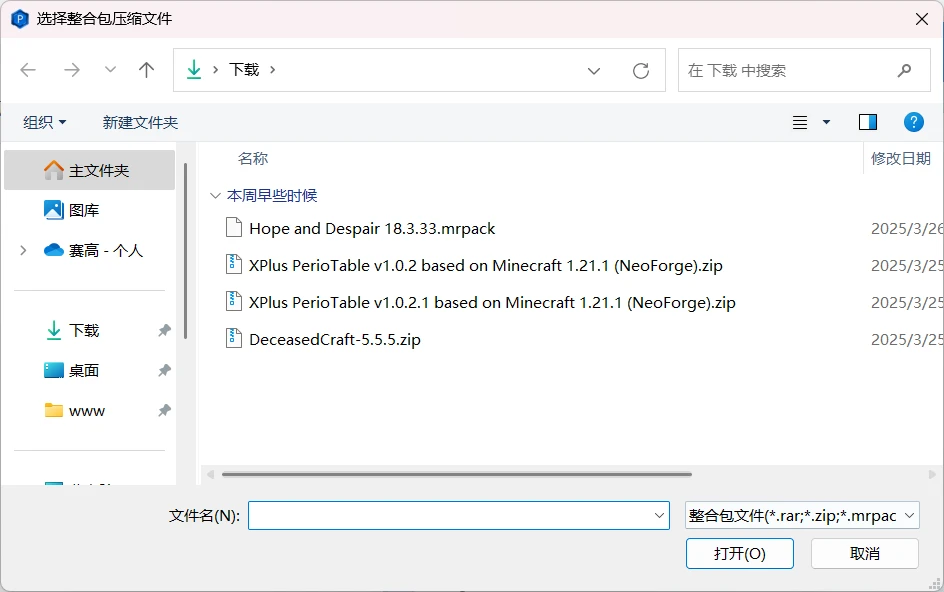Click pin icon next to 下载
Image resolution: width=944 pixels, height=592 pixels.
pyautogui.click(x=164, y=330)
